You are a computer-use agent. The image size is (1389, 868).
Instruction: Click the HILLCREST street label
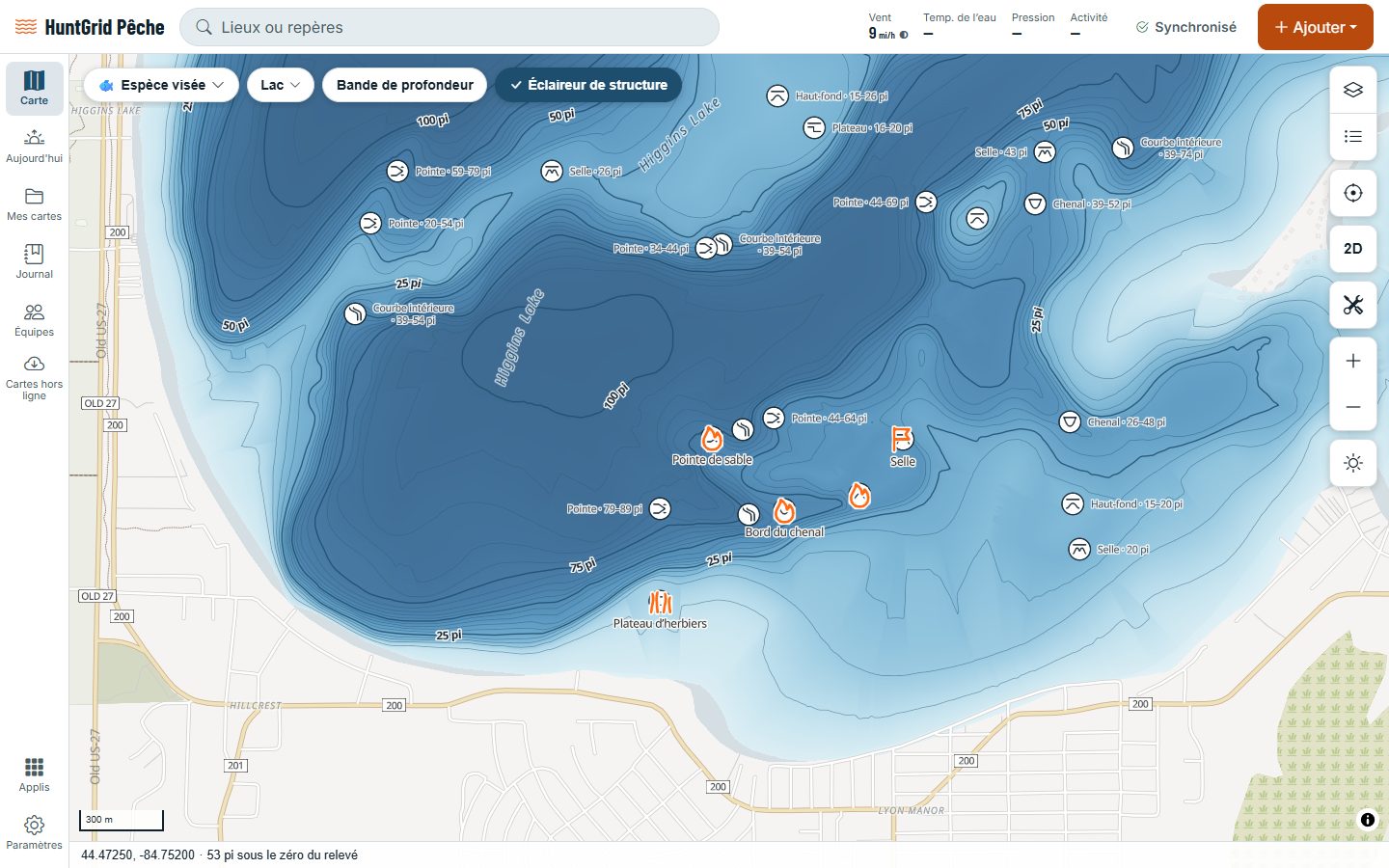[256, 706]
